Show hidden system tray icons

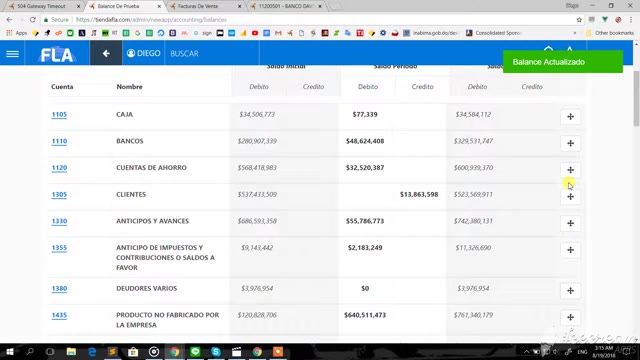[527, 352]
